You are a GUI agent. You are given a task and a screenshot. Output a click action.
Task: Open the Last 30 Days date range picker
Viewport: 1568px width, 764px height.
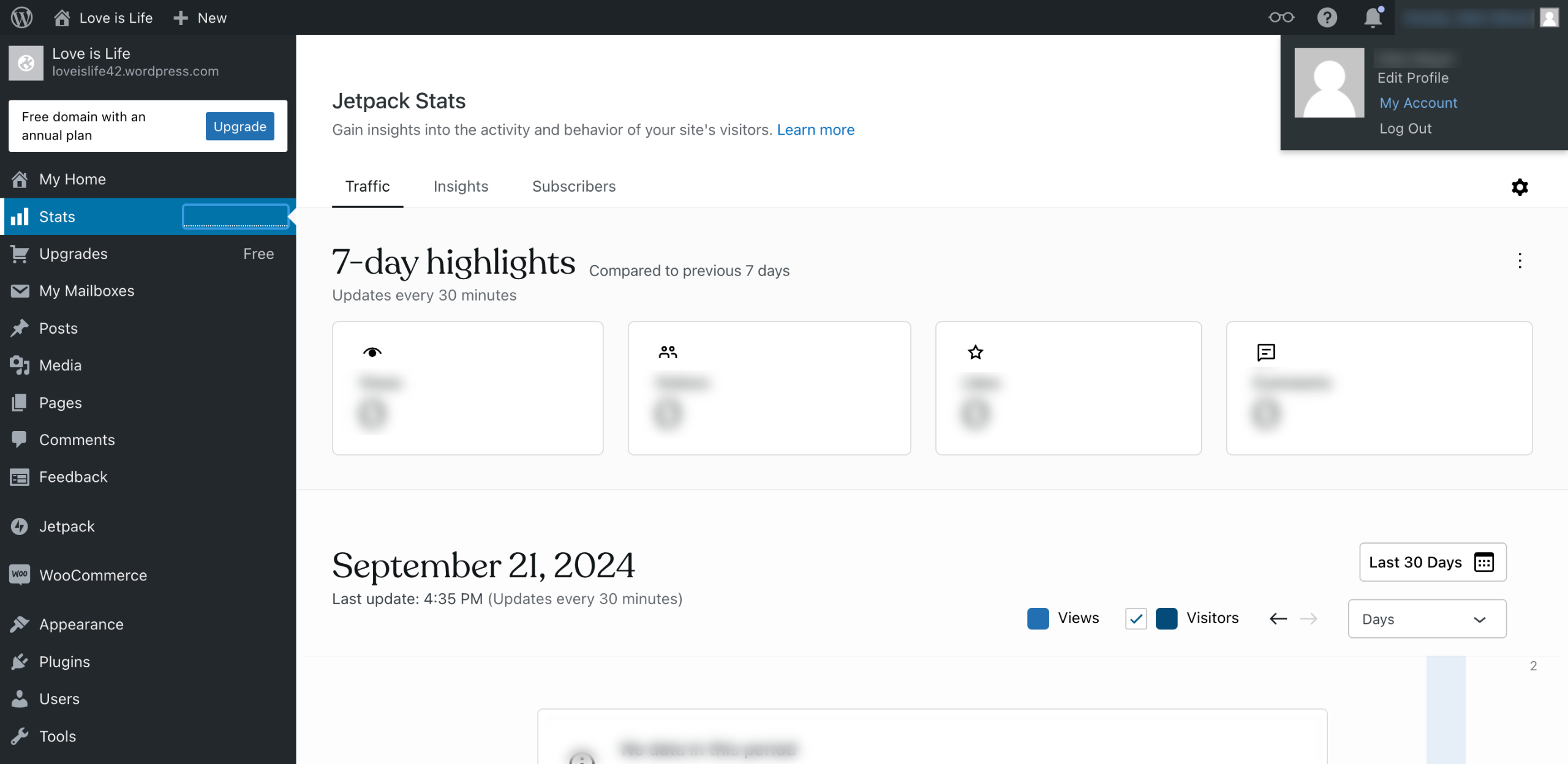click(x=1415, y=562)
